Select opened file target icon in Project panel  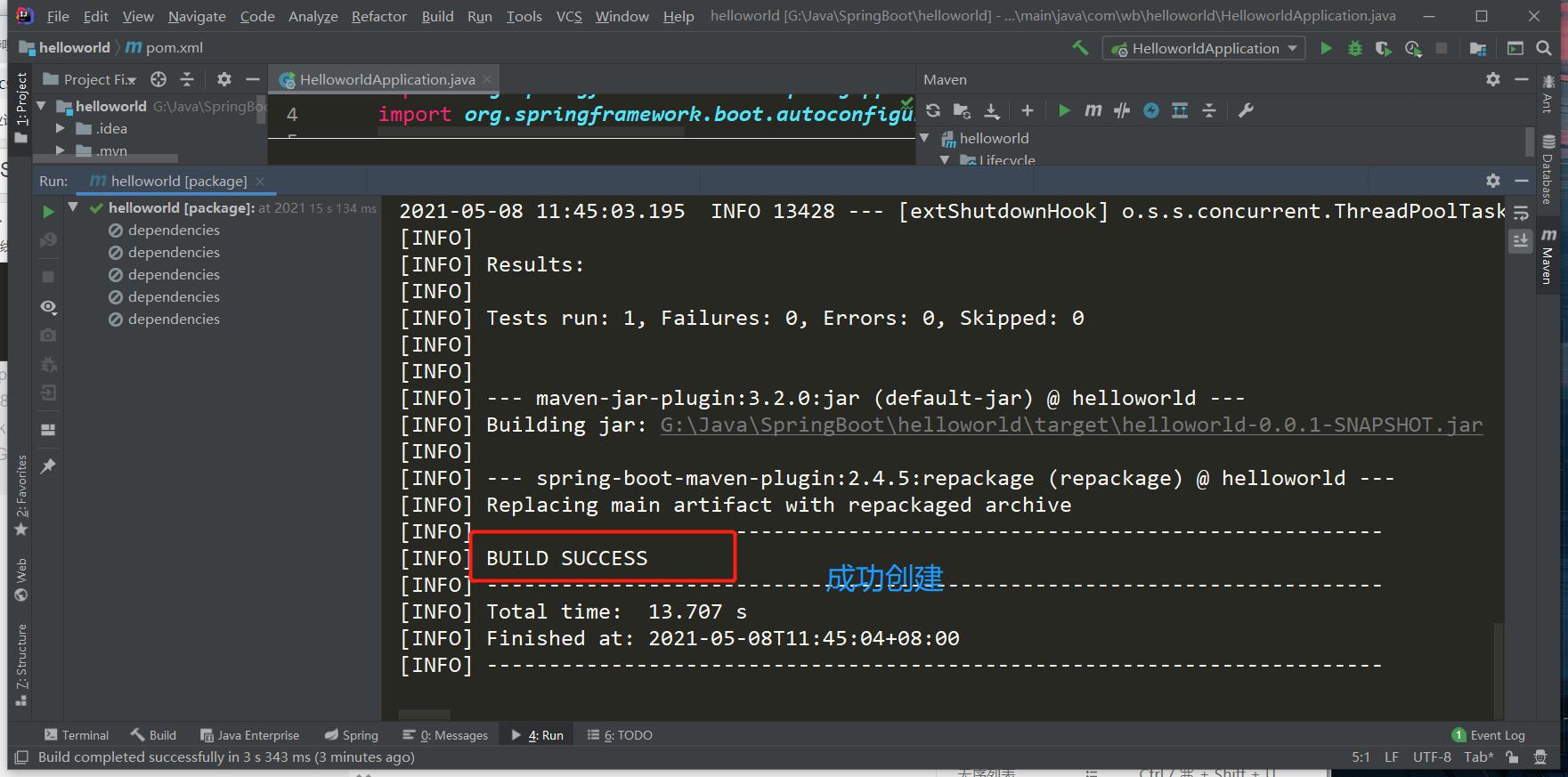158,79
